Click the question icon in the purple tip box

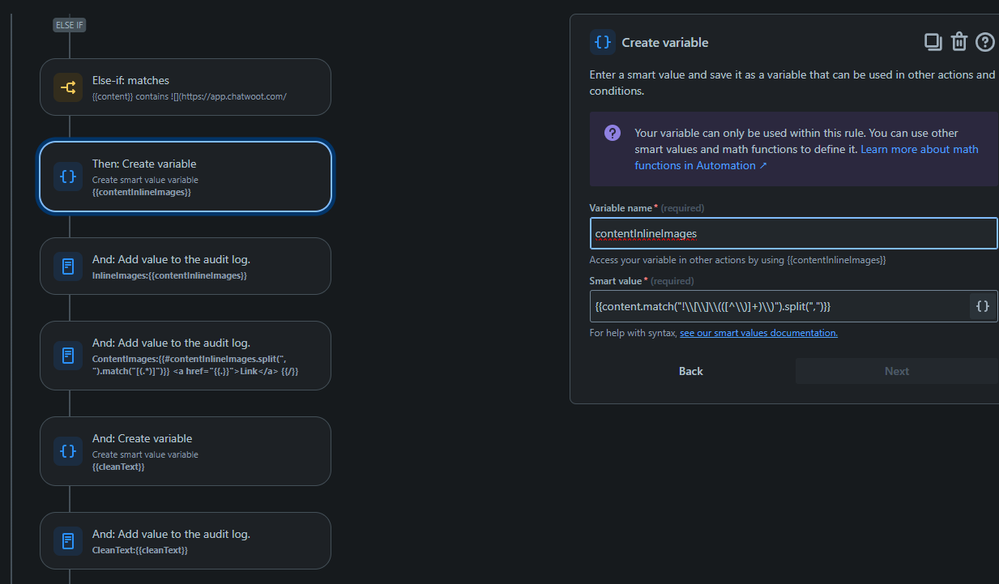(x=613, y=133)
